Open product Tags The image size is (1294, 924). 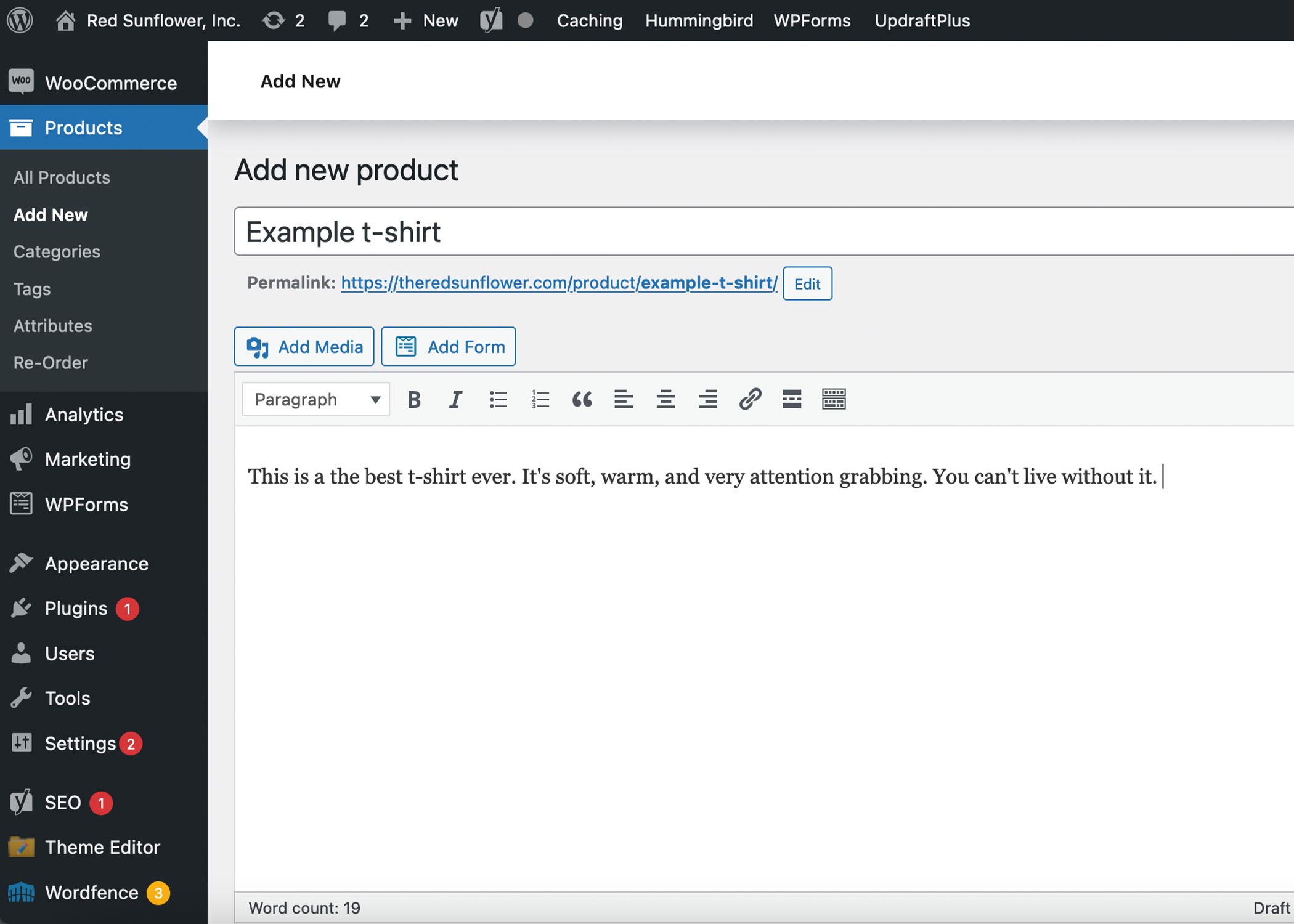coord(32,288)
